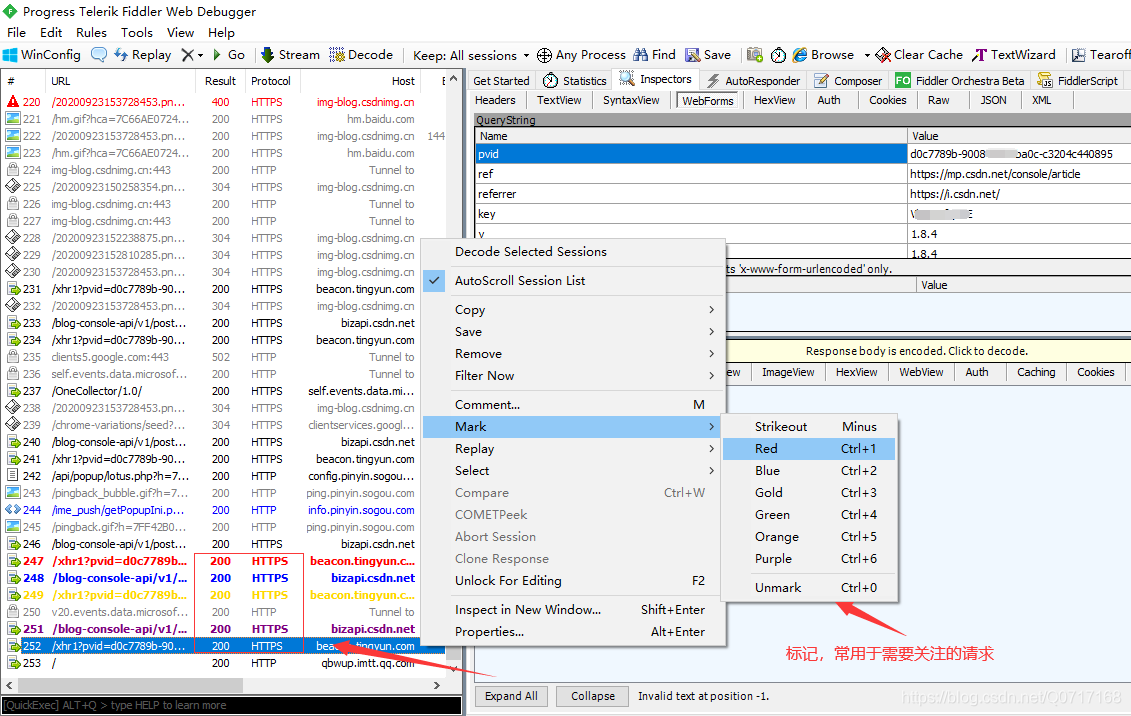Click the session list horizontal scrollbar right arrow

click(436, 685)
